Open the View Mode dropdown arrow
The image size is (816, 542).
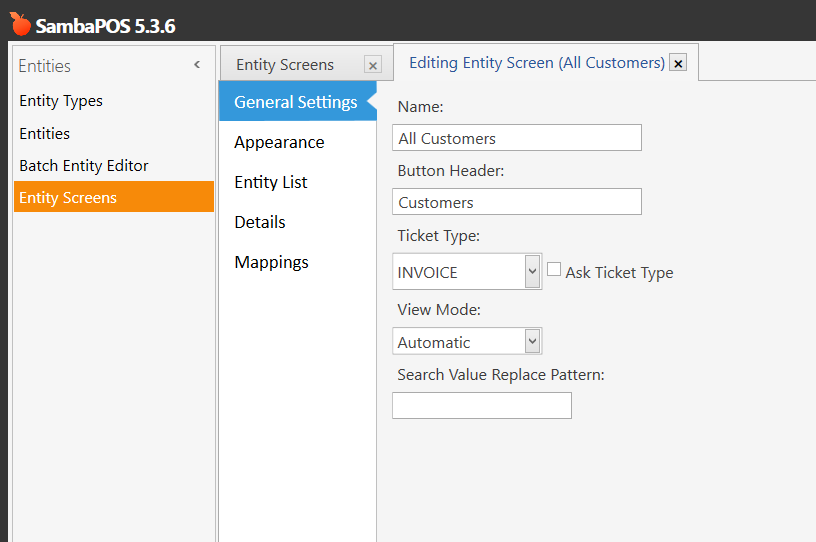pyautogui.click(x=532, y=342)
